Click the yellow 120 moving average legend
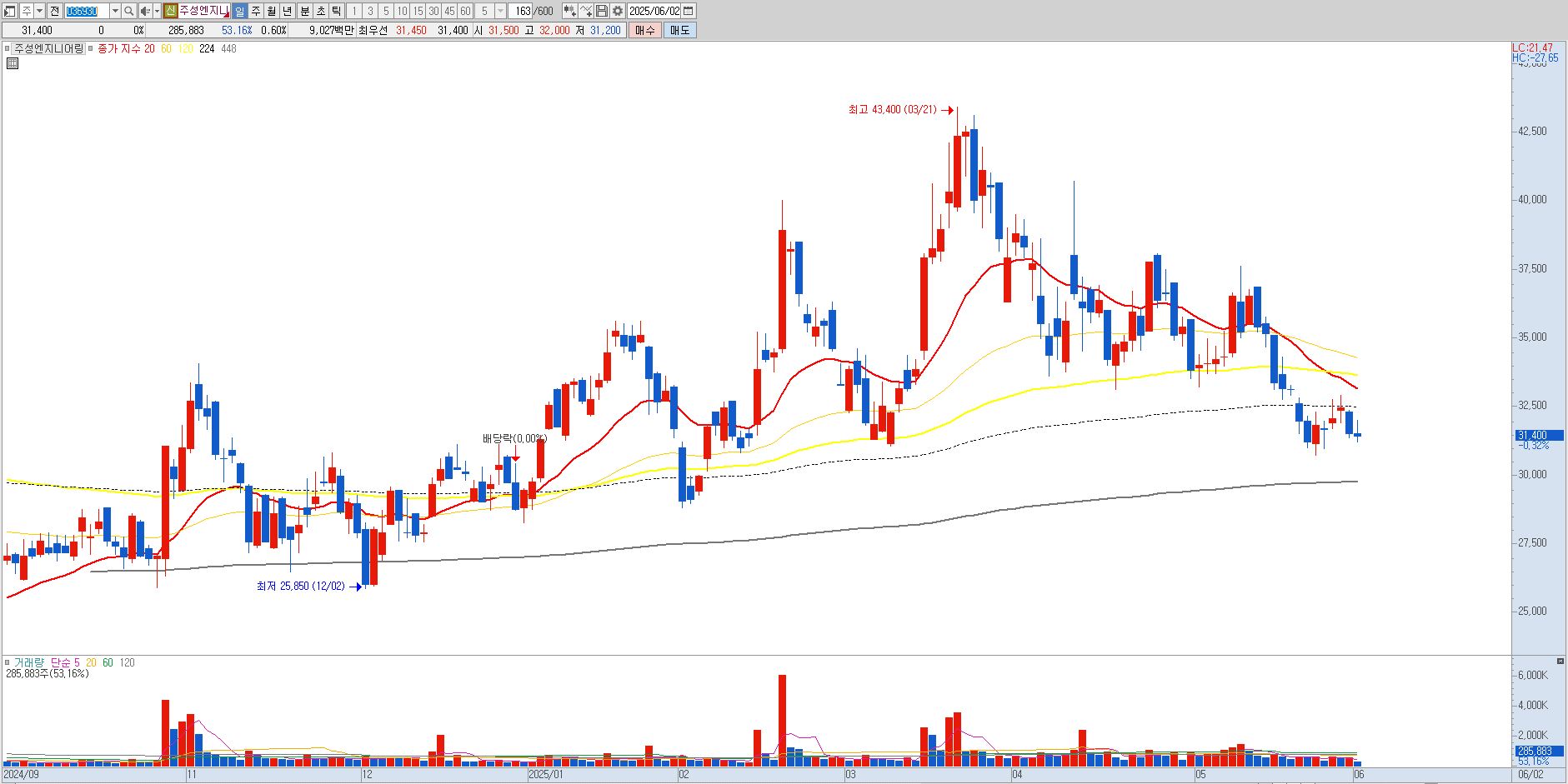Viewport: 1568px width, 784px height. pos(185,49)
